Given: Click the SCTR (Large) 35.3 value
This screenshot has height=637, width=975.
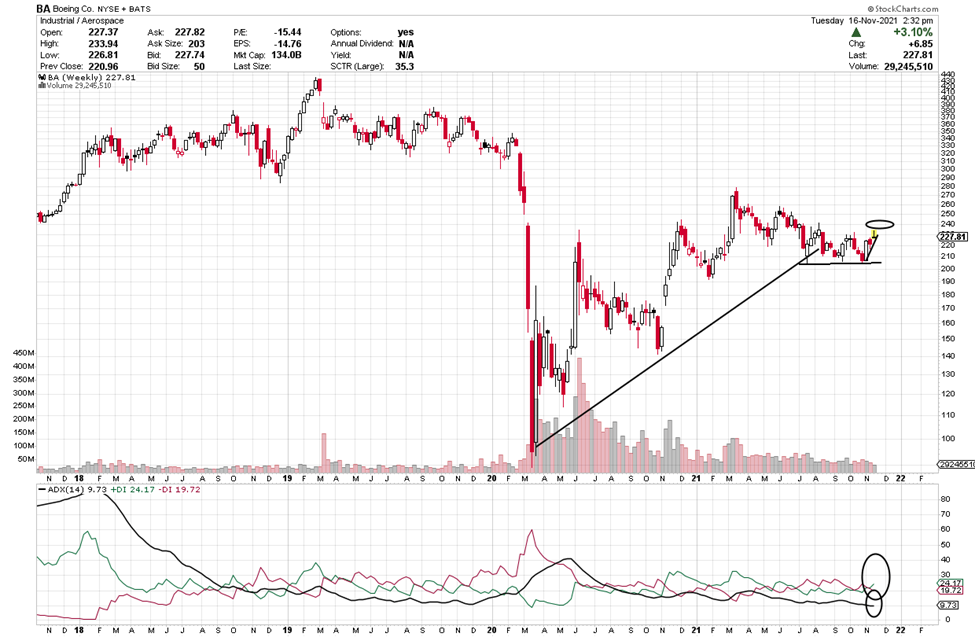Looking at the screenshot, I should pyautogui.click(x=405, y=66).
